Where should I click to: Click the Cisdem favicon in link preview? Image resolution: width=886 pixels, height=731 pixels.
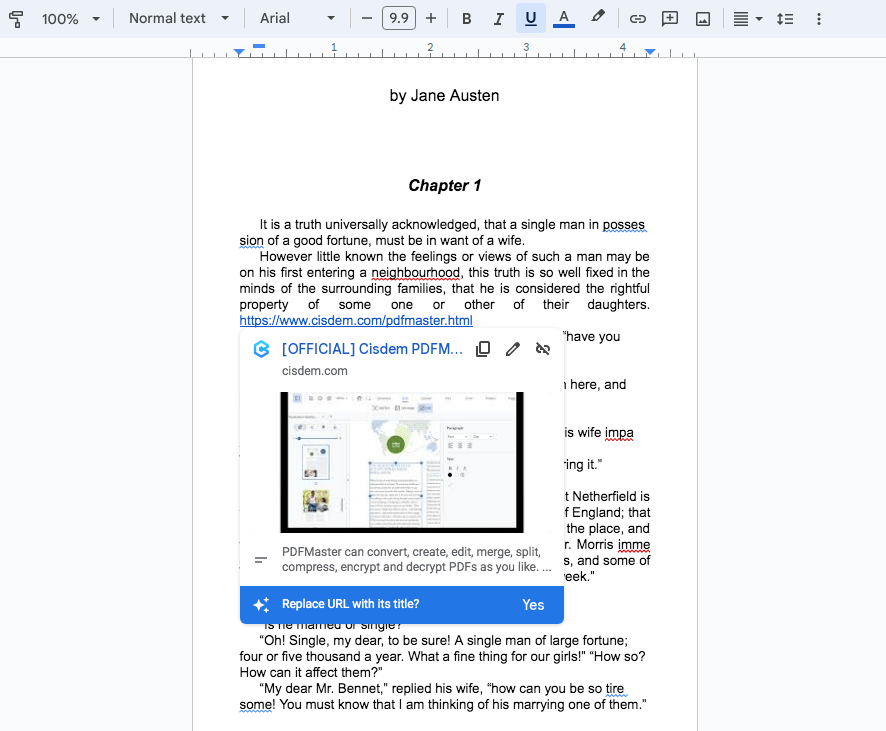[261, 349]
